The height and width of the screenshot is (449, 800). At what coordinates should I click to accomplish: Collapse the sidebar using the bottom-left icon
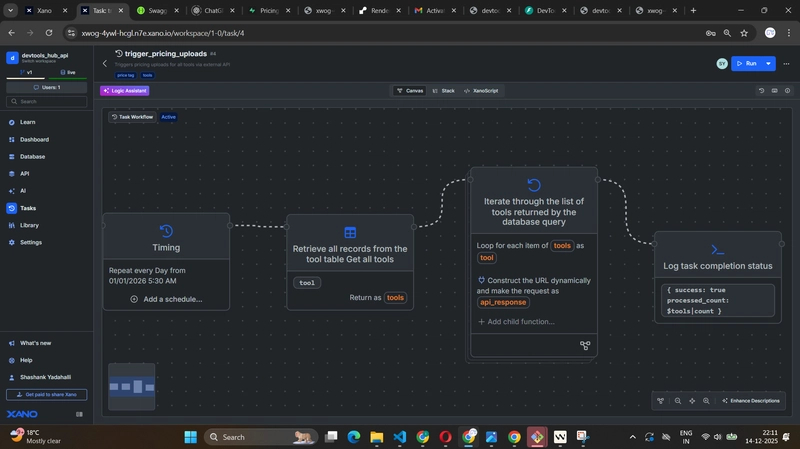(x=79, y=414)
